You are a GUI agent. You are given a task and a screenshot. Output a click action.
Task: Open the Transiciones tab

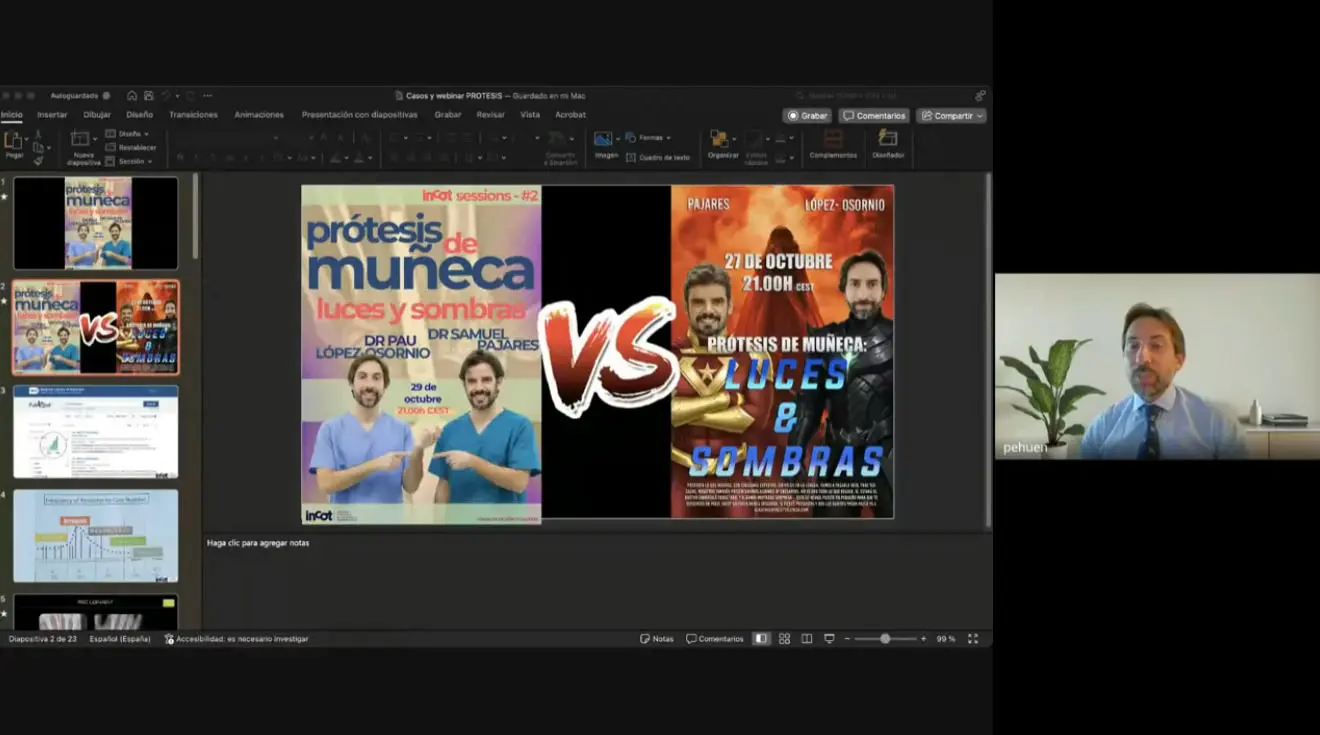click(x=193, y=115)
